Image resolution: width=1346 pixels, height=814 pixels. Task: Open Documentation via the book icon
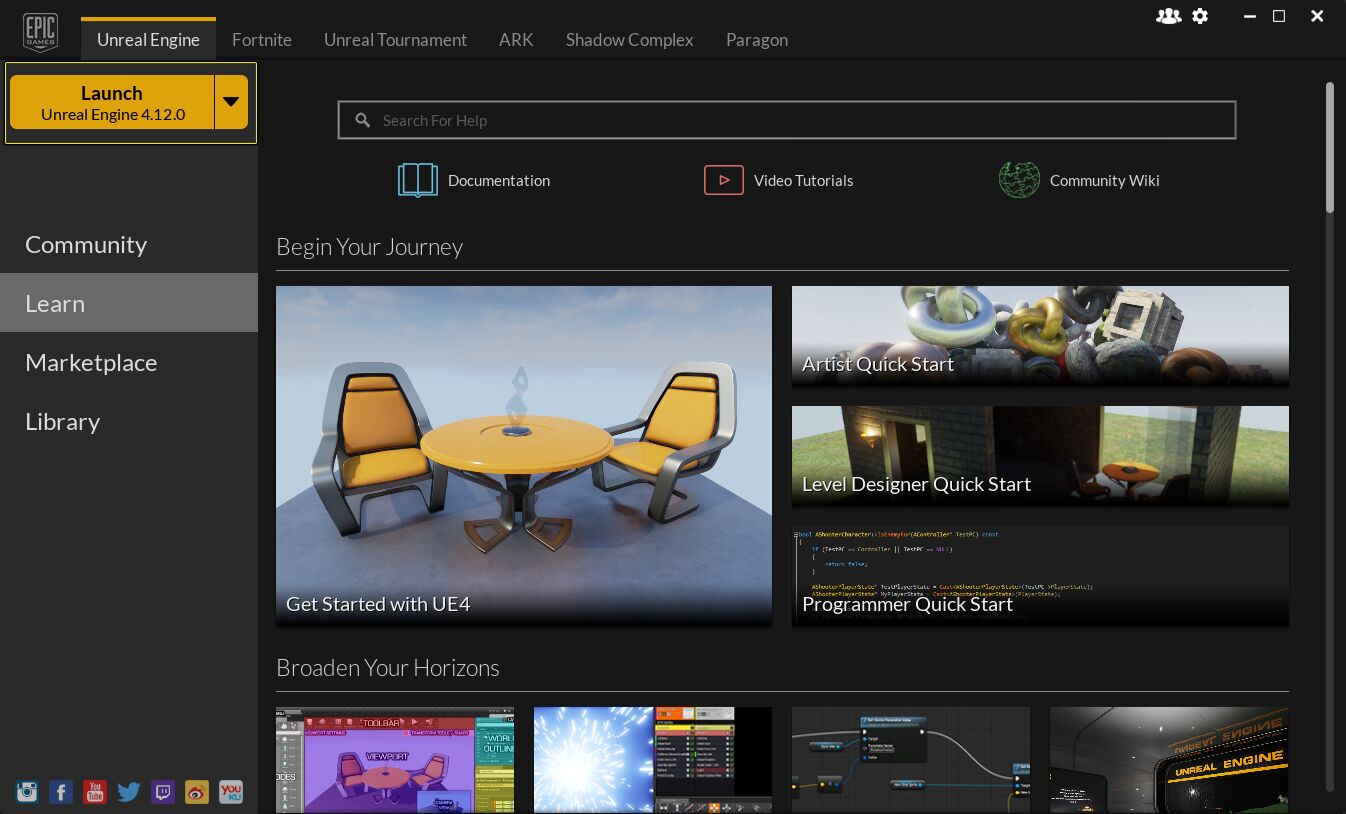pyautogui.click(x=418, y=180)
